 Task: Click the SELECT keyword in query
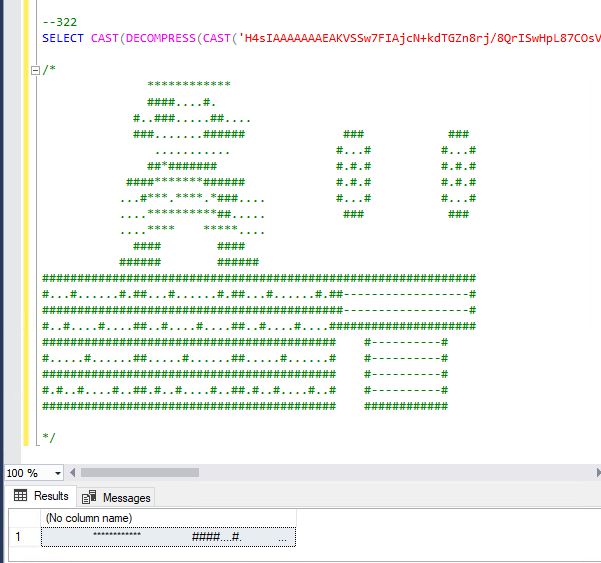[63, 38]
